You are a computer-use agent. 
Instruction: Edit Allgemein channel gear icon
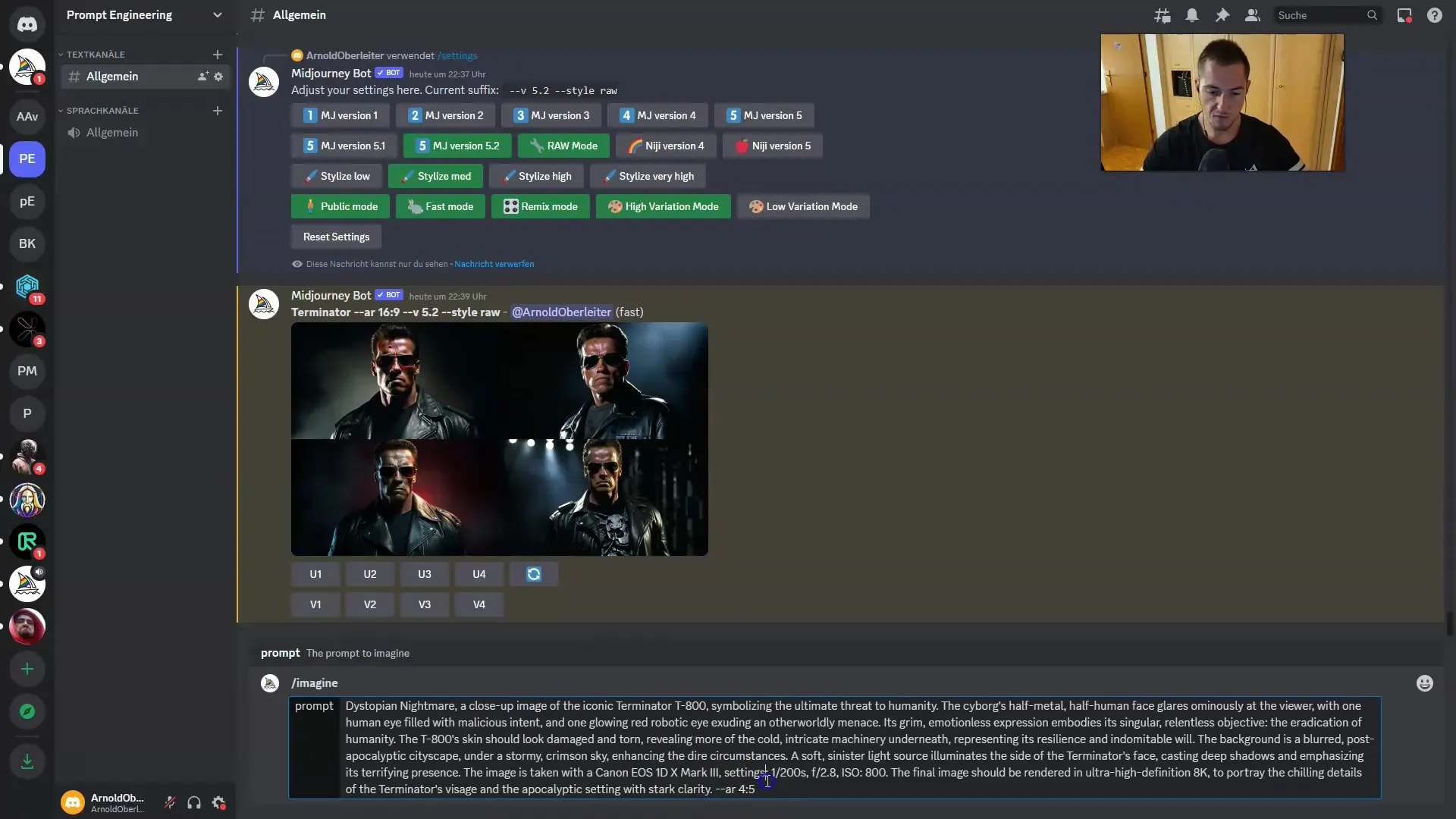click(x=218, y=77)
